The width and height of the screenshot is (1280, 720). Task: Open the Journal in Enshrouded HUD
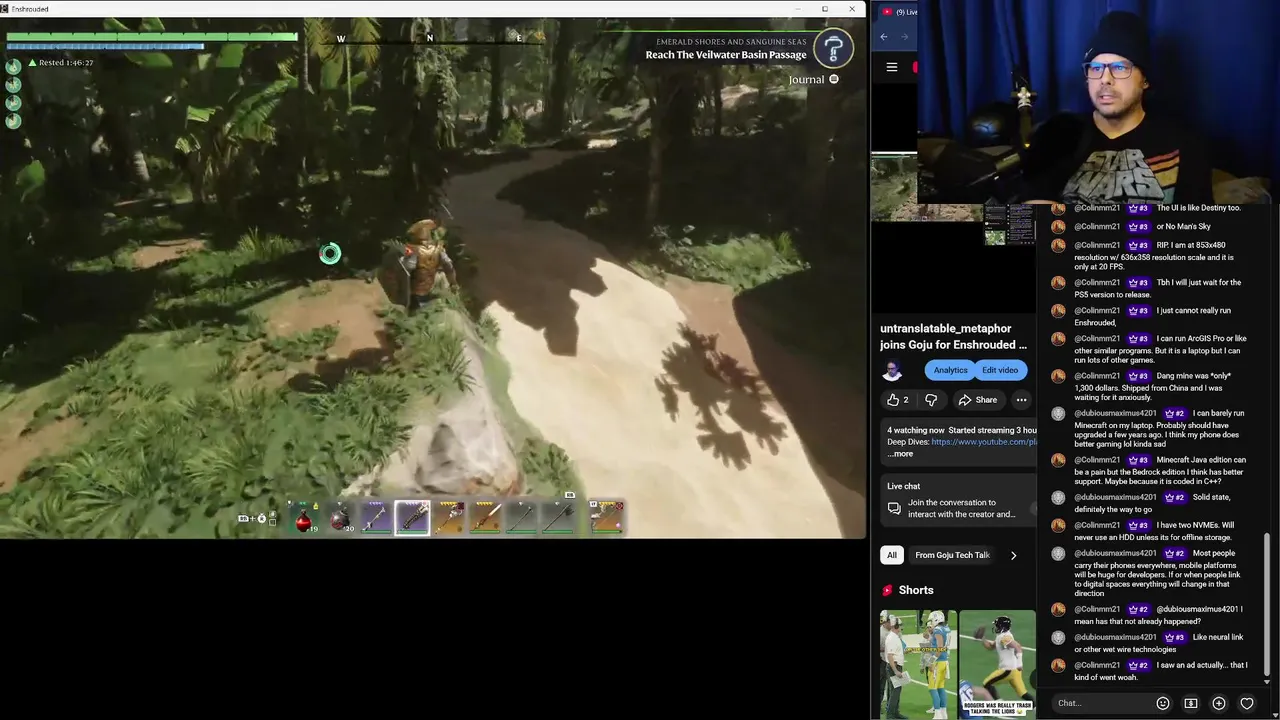point(813,80)
